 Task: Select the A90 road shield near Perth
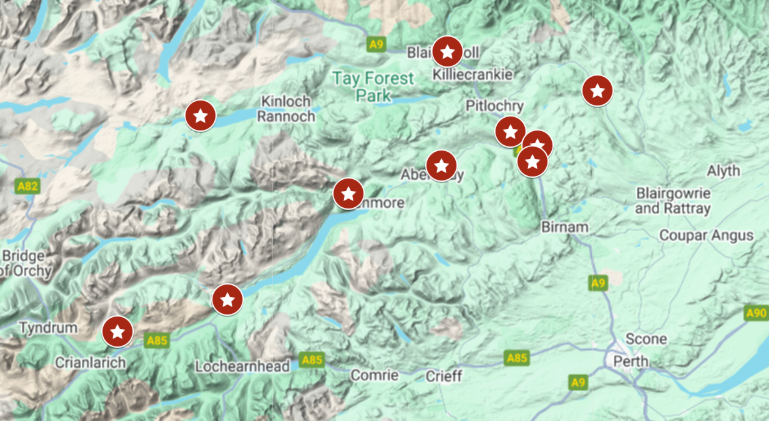756,313
